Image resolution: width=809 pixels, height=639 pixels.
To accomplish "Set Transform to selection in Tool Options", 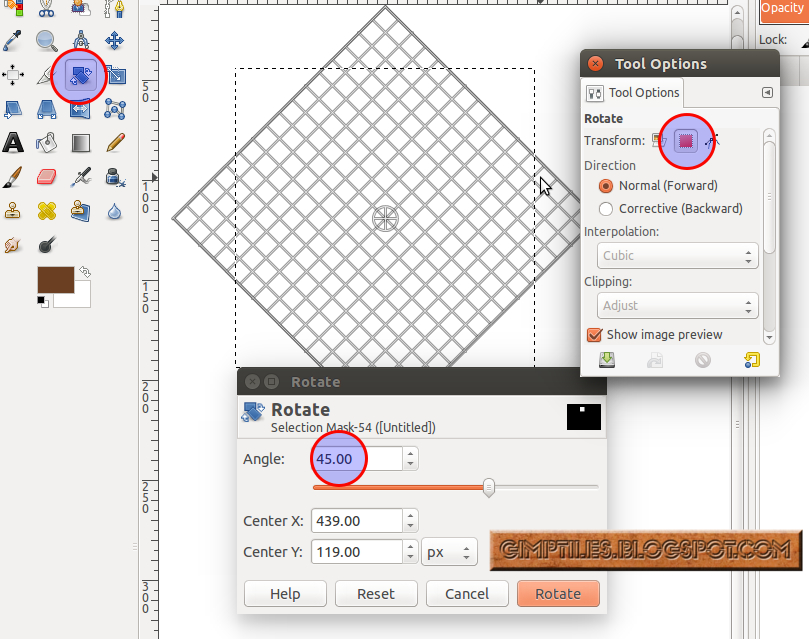I will coord(686,141).
